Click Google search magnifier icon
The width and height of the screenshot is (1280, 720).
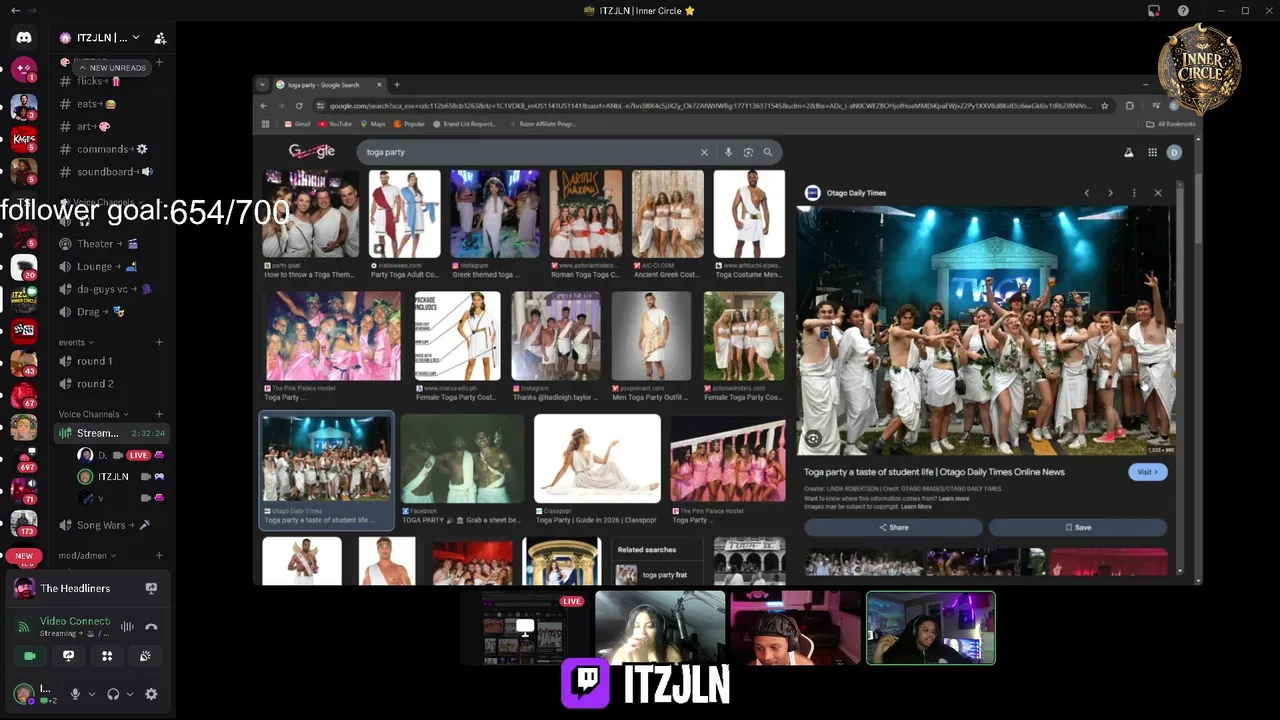point(768,152)
